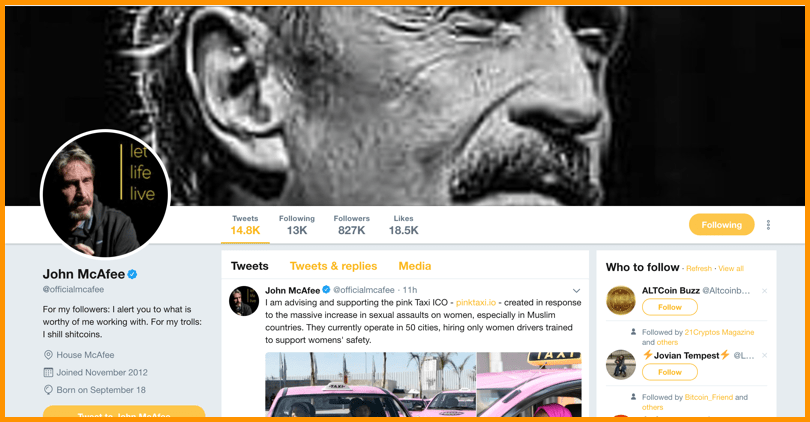The height and width of the screenshot is (422, 810).
Task: Switch to the Tweets & replies tab
Action: coord(333,266)
